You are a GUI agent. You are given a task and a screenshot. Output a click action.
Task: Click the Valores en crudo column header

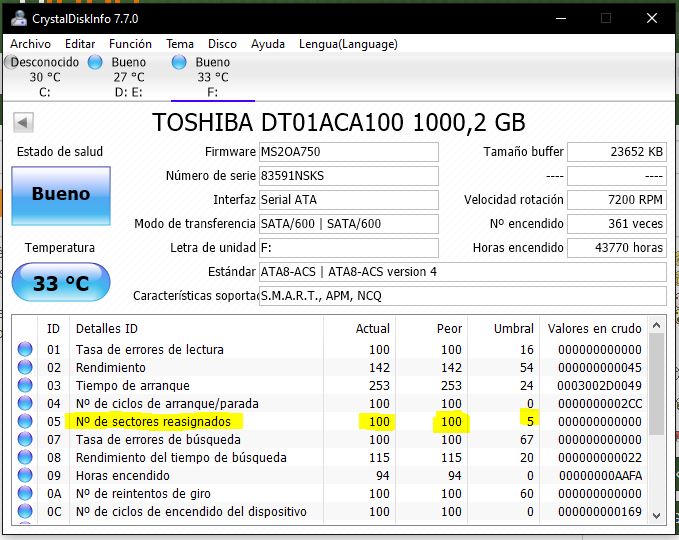pyautogui.click(x=594, y=329)
